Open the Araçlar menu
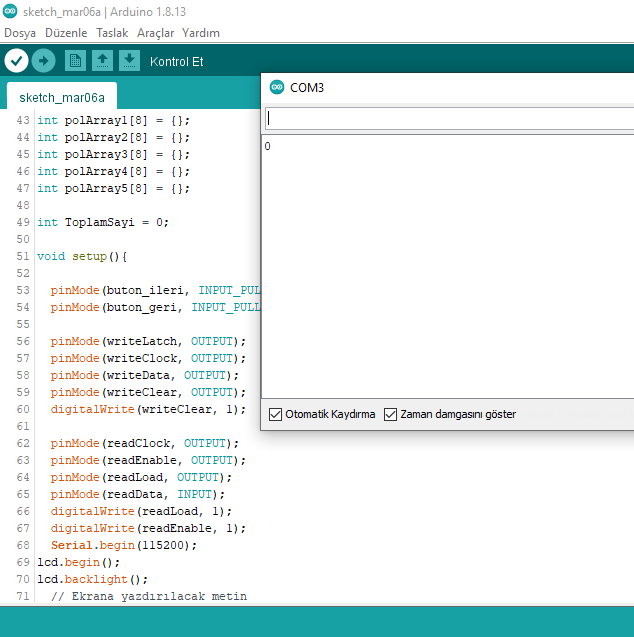 (x=155, y=33)
